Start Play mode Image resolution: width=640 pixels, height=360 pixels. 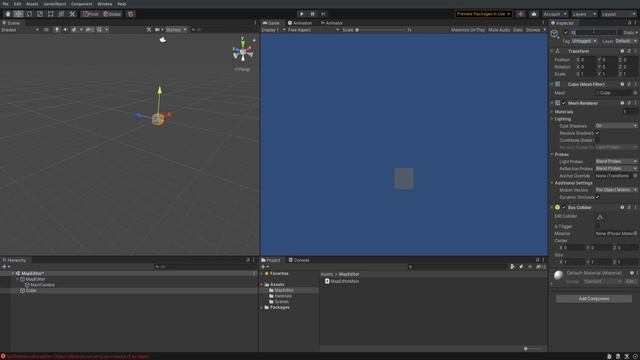[302, 14]
